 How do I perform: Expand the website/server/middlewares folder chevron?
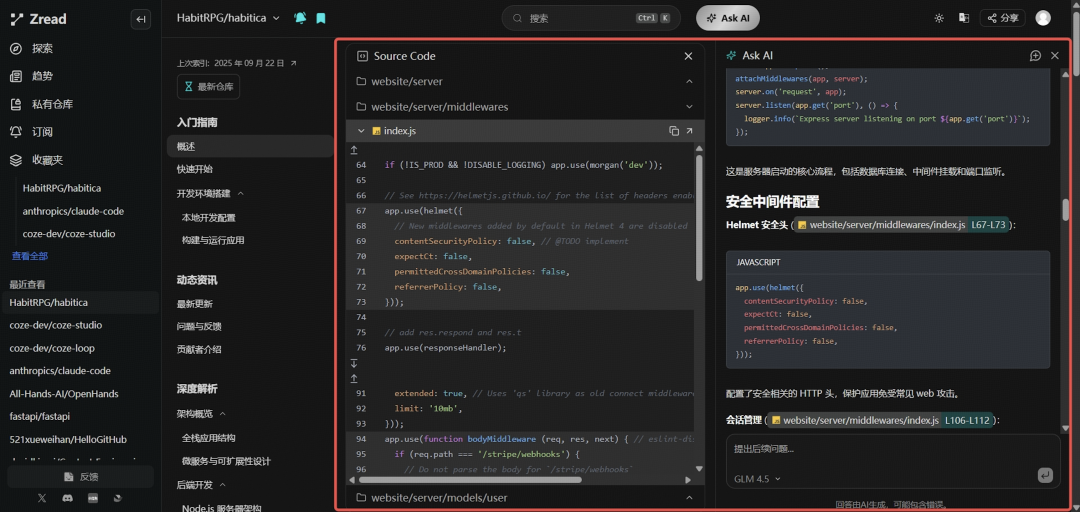point(689,107)
